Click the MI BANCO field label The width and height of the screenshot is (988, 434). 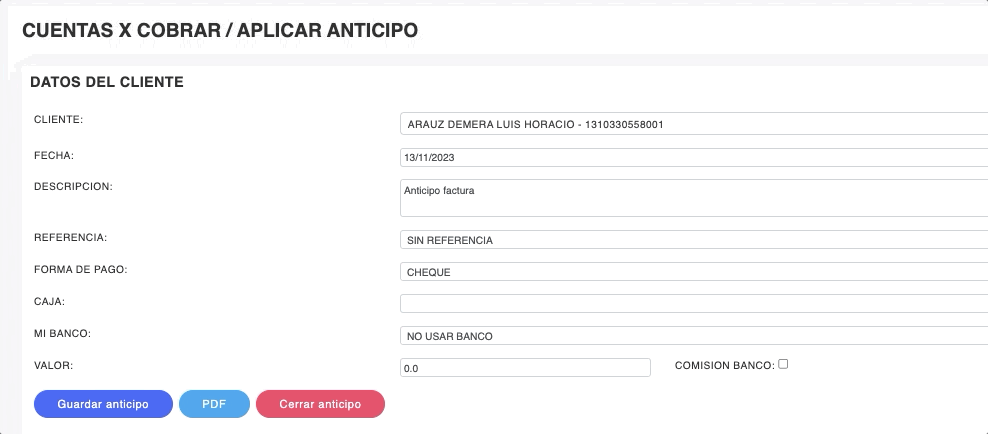[63, 333]
